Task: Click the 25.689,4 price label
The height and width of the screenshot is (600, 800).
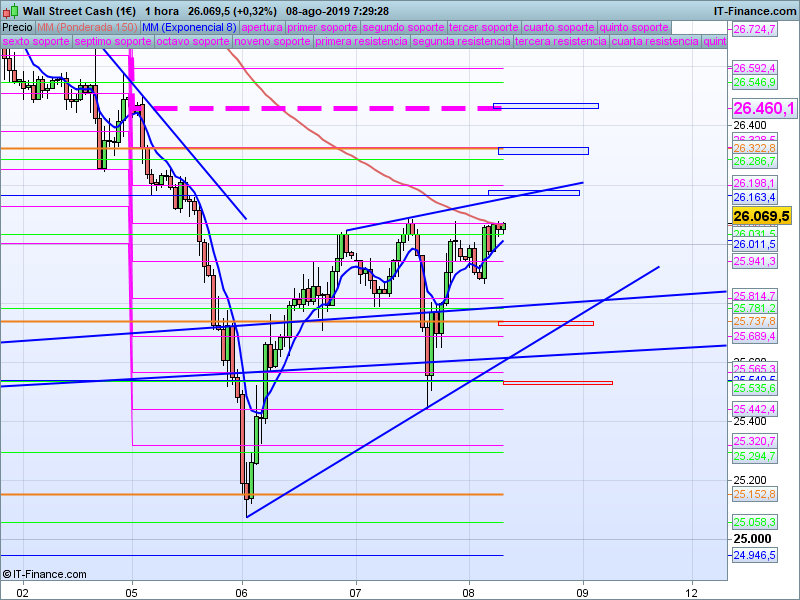Action: pyautogui.click(x=755, y=336)
